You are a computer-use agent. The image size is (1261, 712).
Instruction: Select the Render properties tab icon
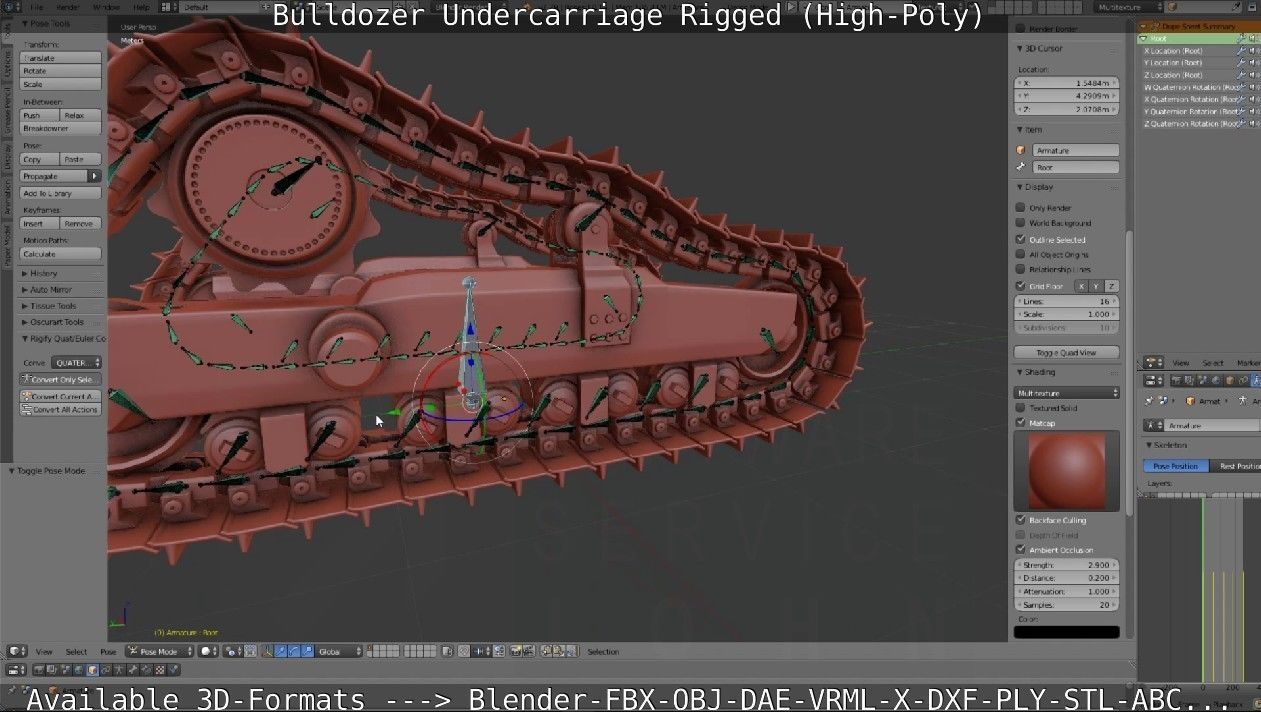point(38,670)
